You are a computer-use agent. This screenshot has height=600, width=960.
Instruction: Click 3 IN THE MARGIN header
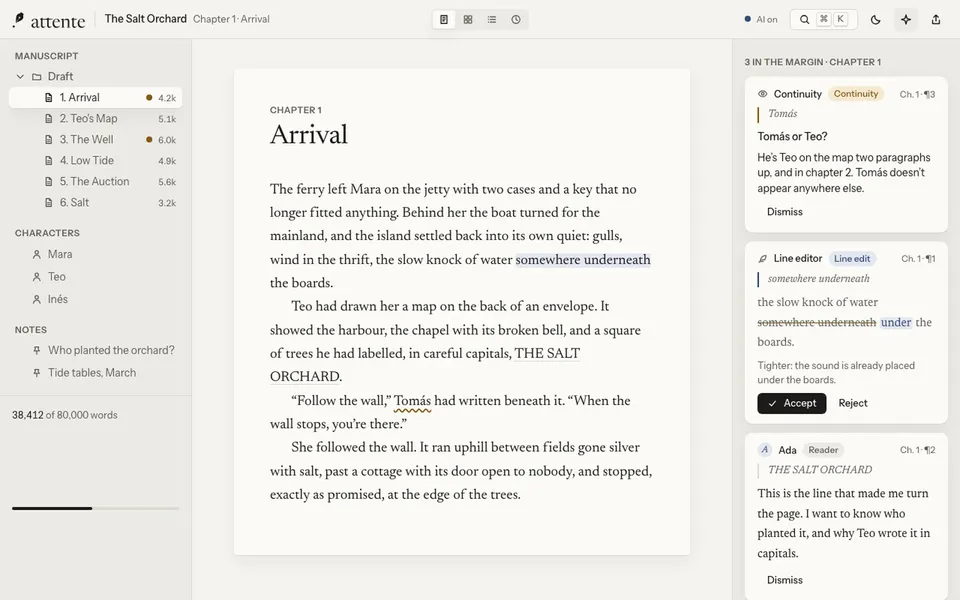coord(812,62)
